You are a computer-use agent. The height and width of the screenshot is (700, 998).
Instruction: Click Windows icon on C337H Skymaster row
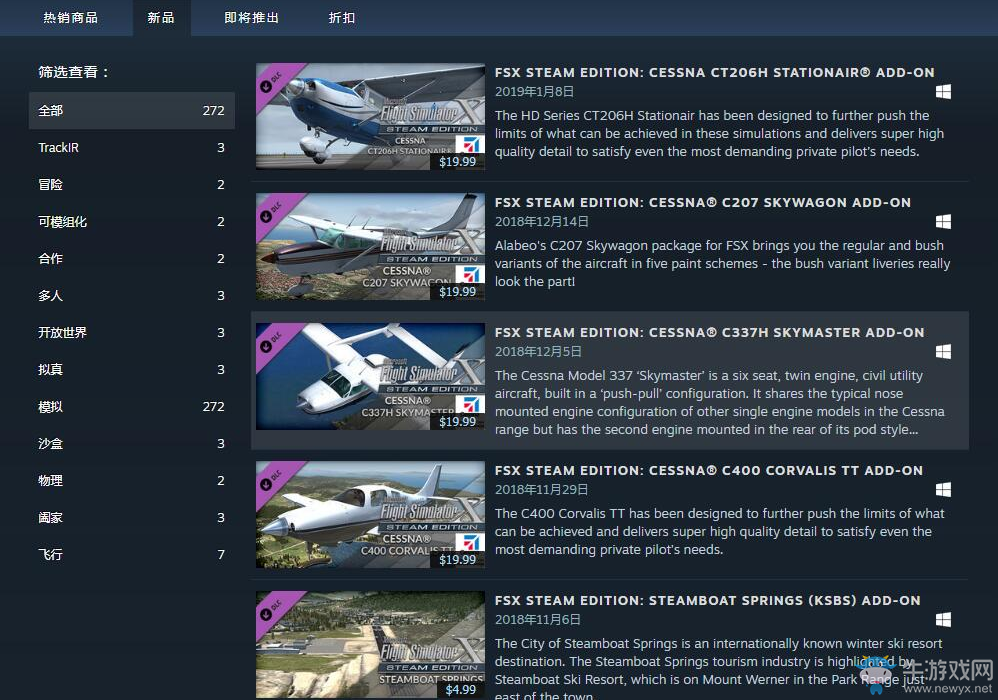tap(943, 351)
